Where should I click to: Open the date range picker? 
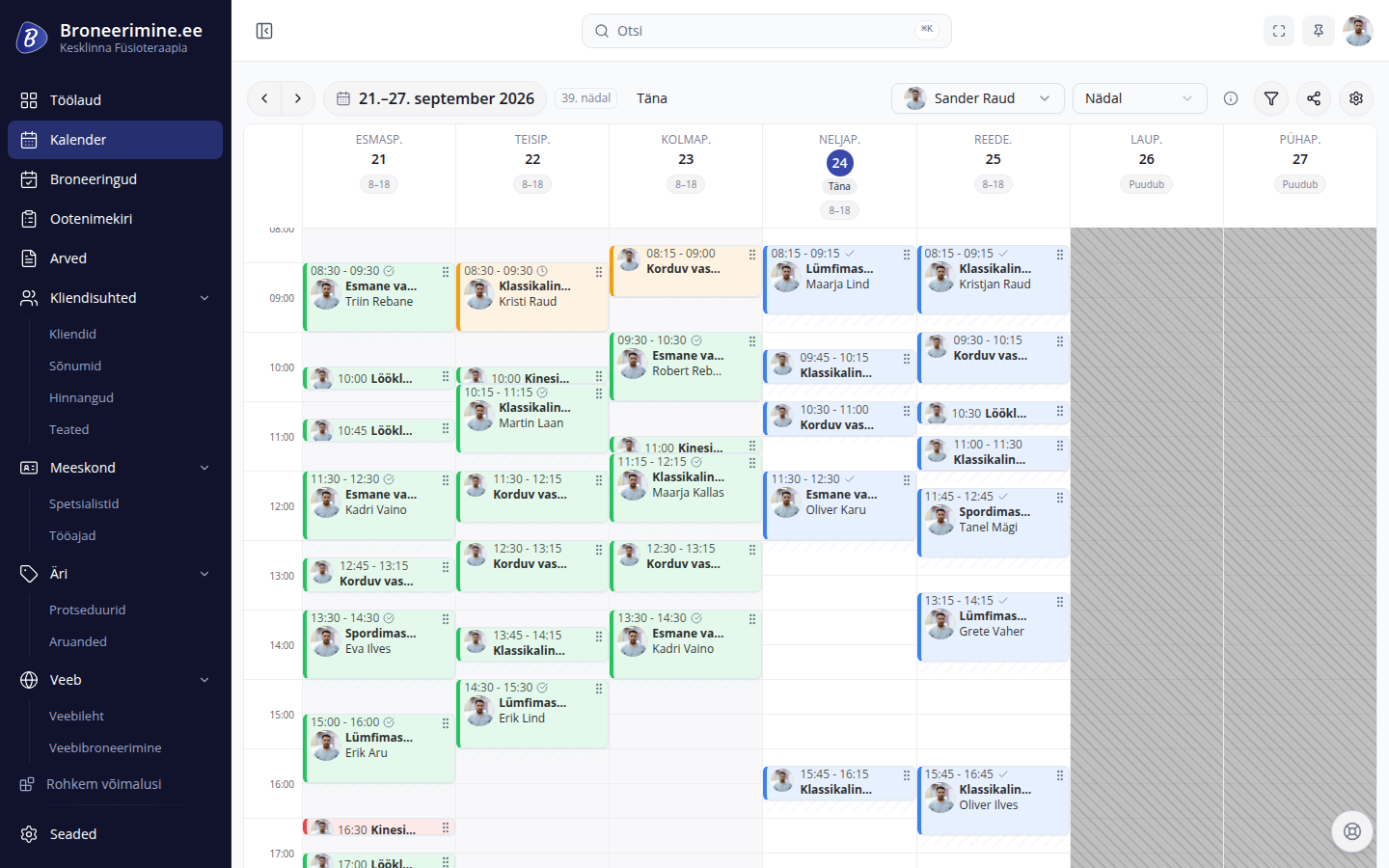(x=435, y=98)
